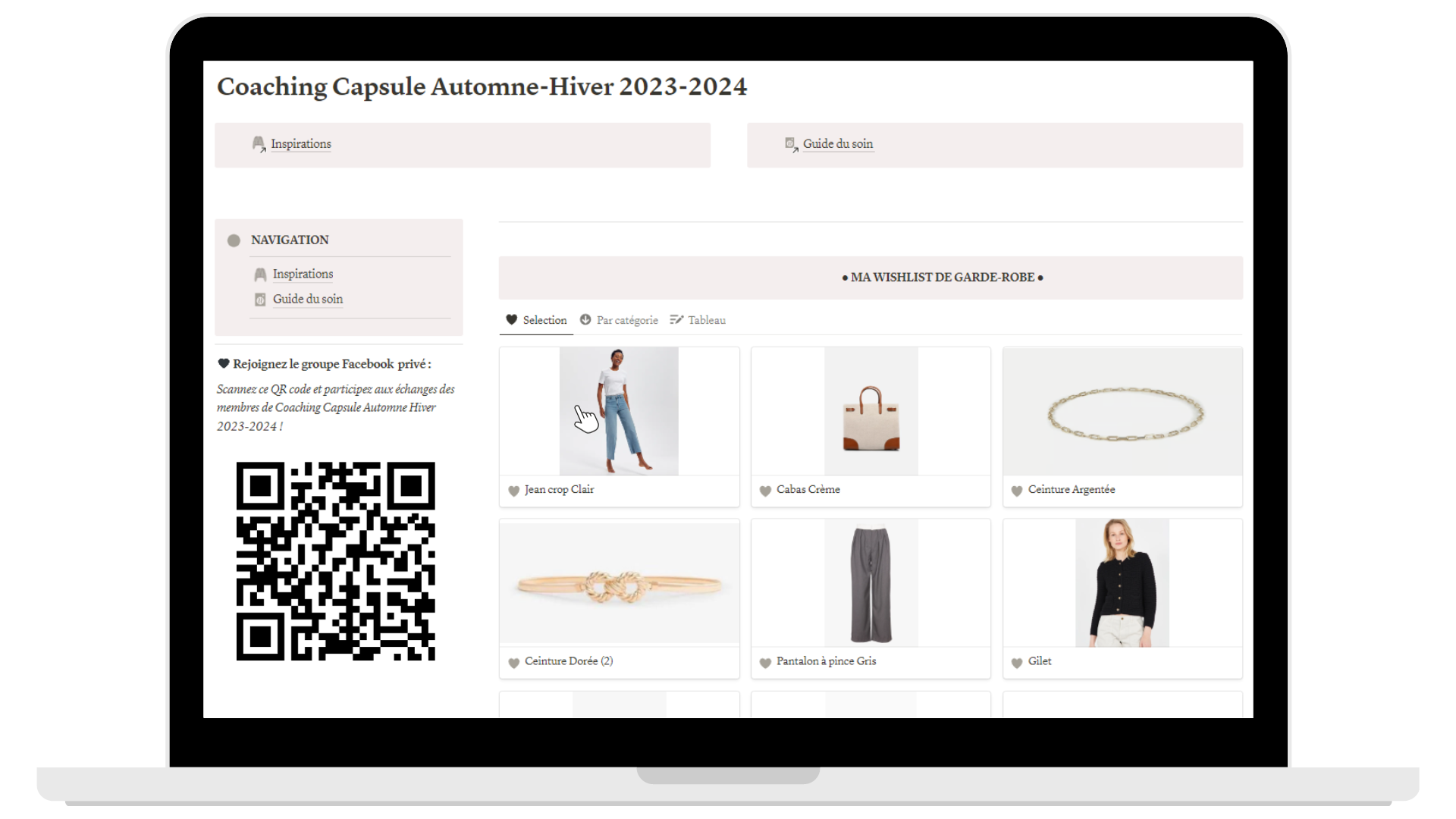Click the Inspirations icon in Navigation panel
The width and height of the screenshot is (1456, 819).
pos(260,275)
